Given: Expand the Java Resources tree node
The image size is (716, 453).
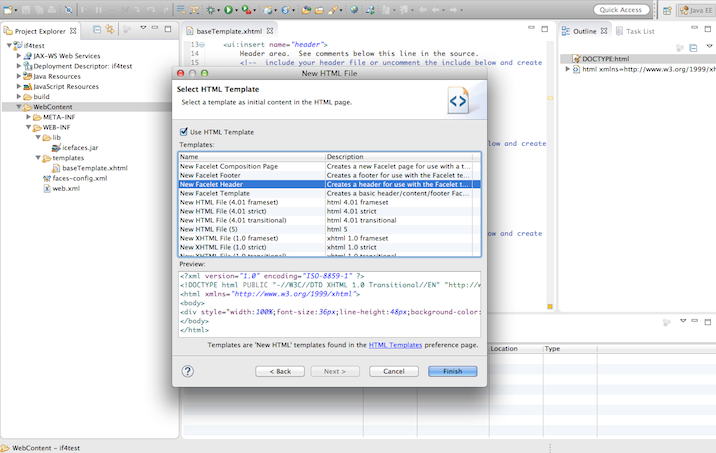Looking at the screenshot, I should 18,76.
